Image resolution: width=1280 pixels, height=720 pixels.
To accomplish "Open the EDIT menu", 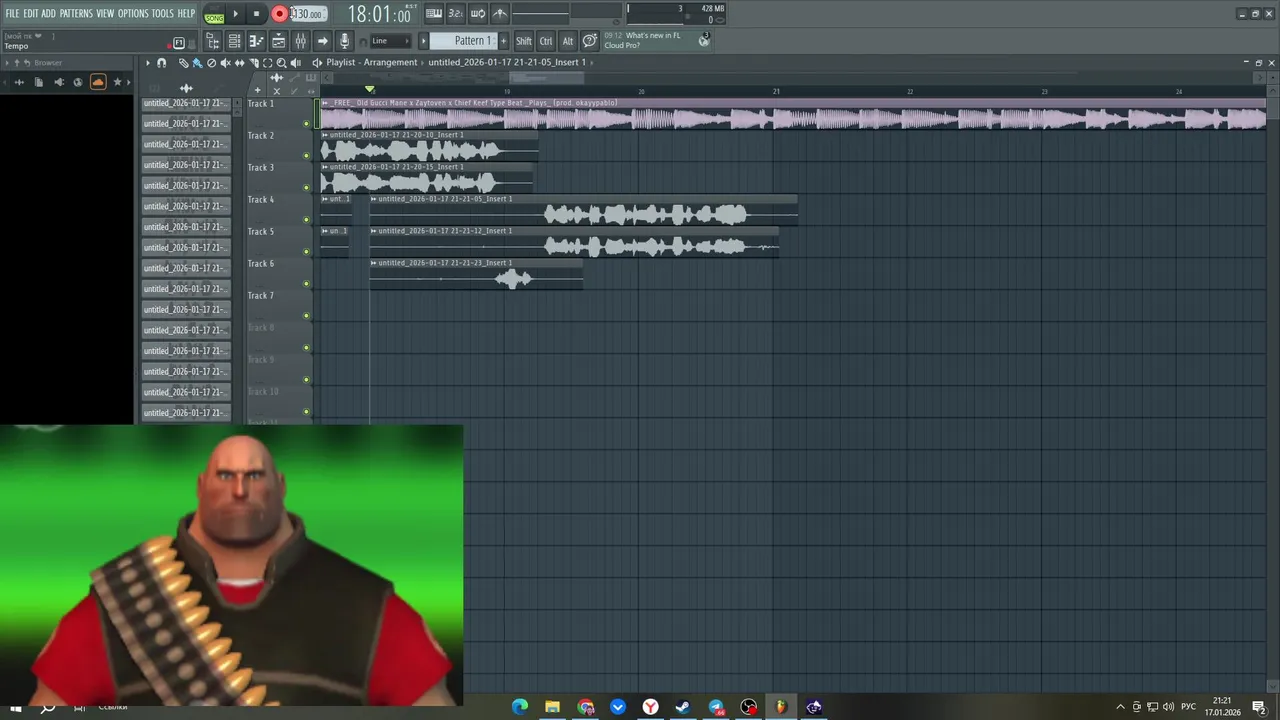I will click(x=31, y=13).
